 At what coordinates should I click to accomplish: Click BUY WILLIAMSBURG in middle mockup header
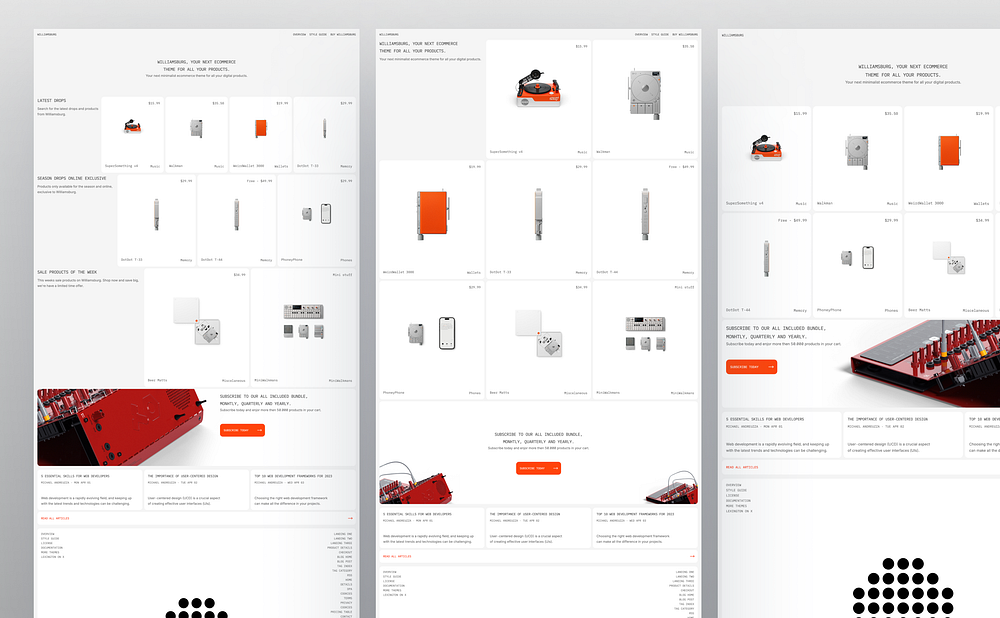(x=685, y=34)
